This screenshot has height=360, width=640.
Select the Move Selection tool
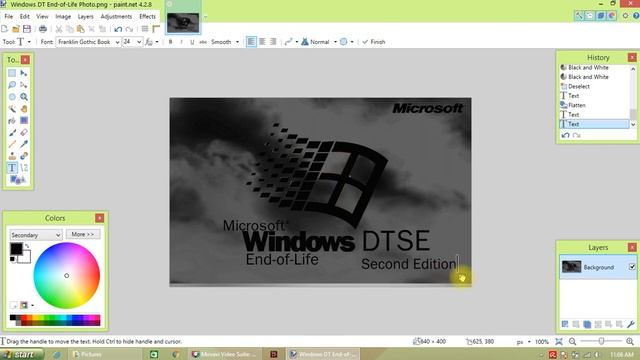click(x=24, y=85)
